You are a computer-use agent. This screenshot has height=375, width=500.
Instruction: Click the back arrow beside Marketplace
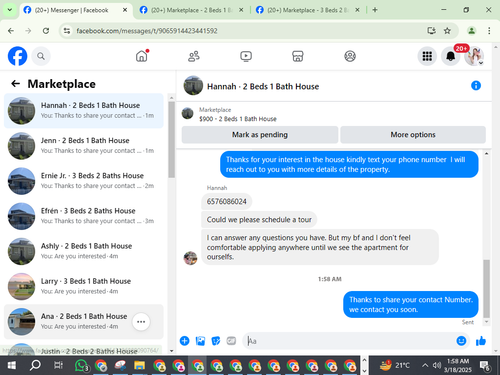pyautogui.click(x=16, y=83)
